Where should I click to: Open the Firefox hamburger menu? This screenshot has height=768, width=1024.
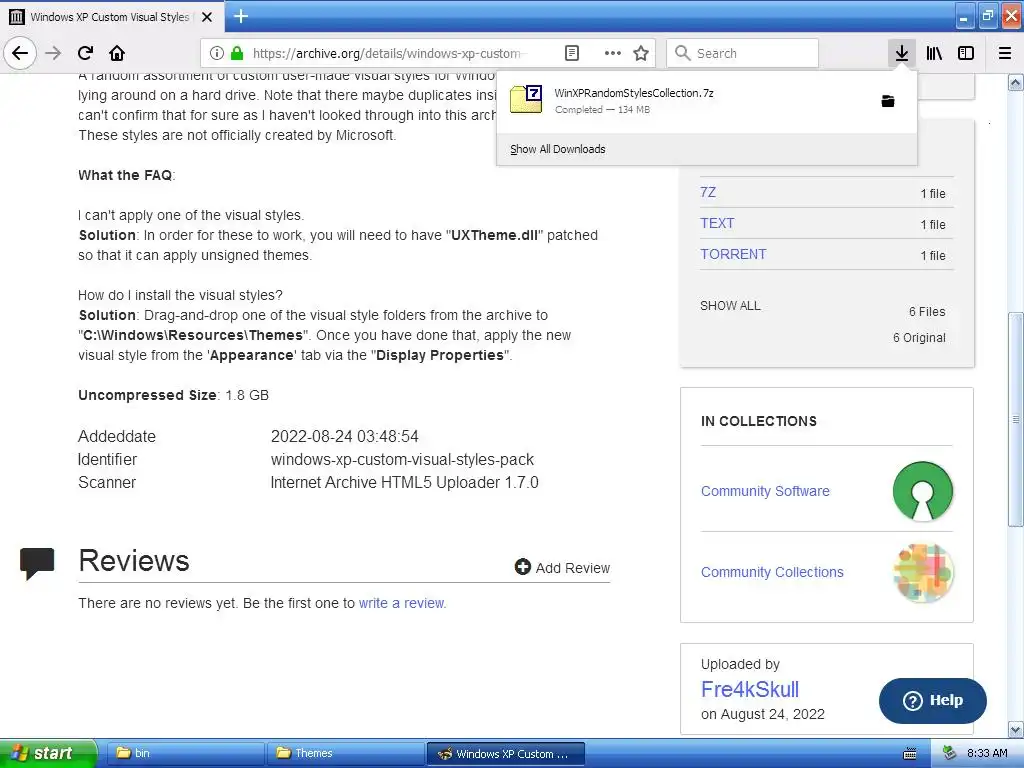click(1005, 53)
